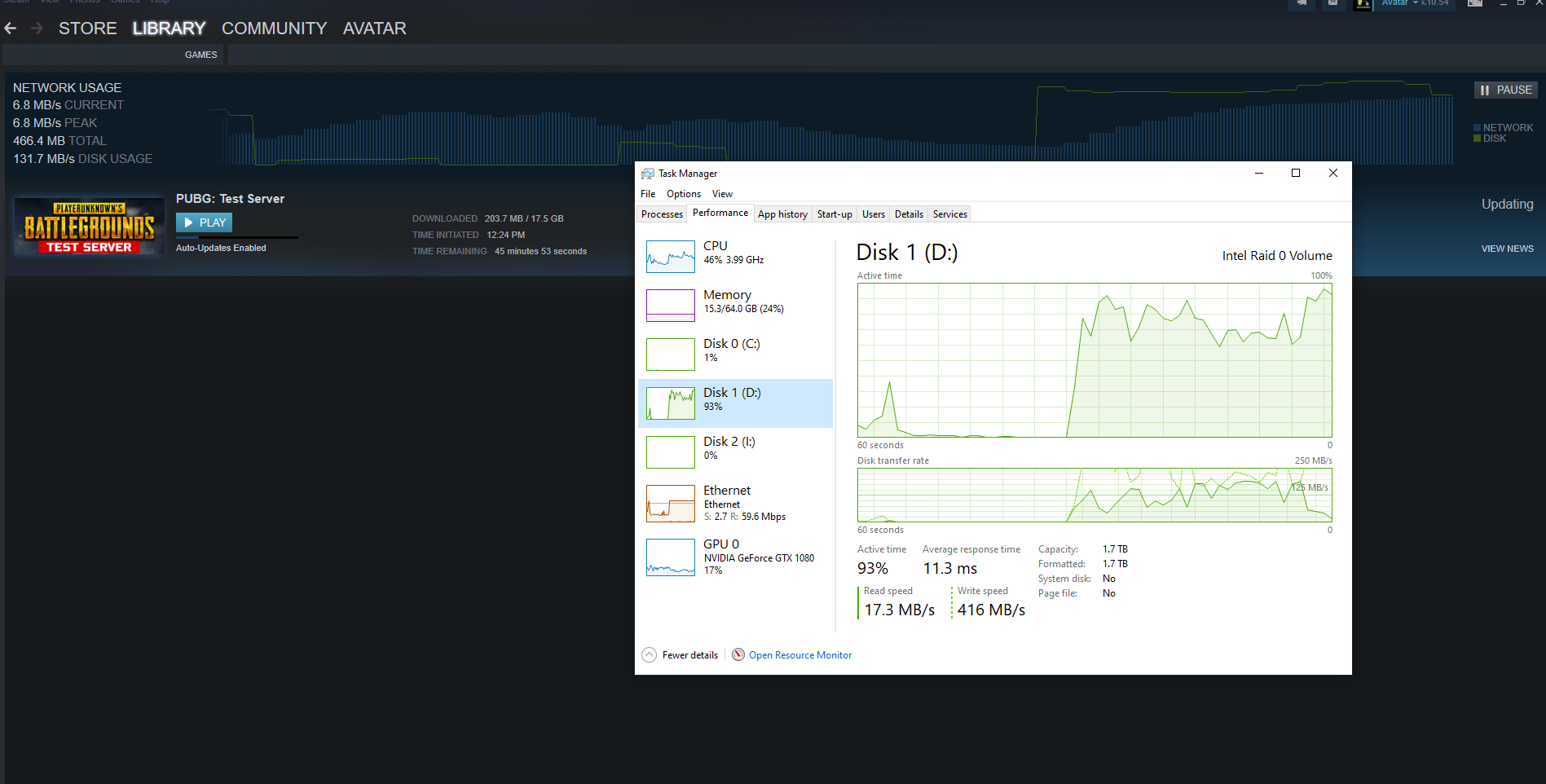This screenshot has height=784, width=1546.
Task: Select the GAMES sub-tab in Steam library
Action: 200,55
